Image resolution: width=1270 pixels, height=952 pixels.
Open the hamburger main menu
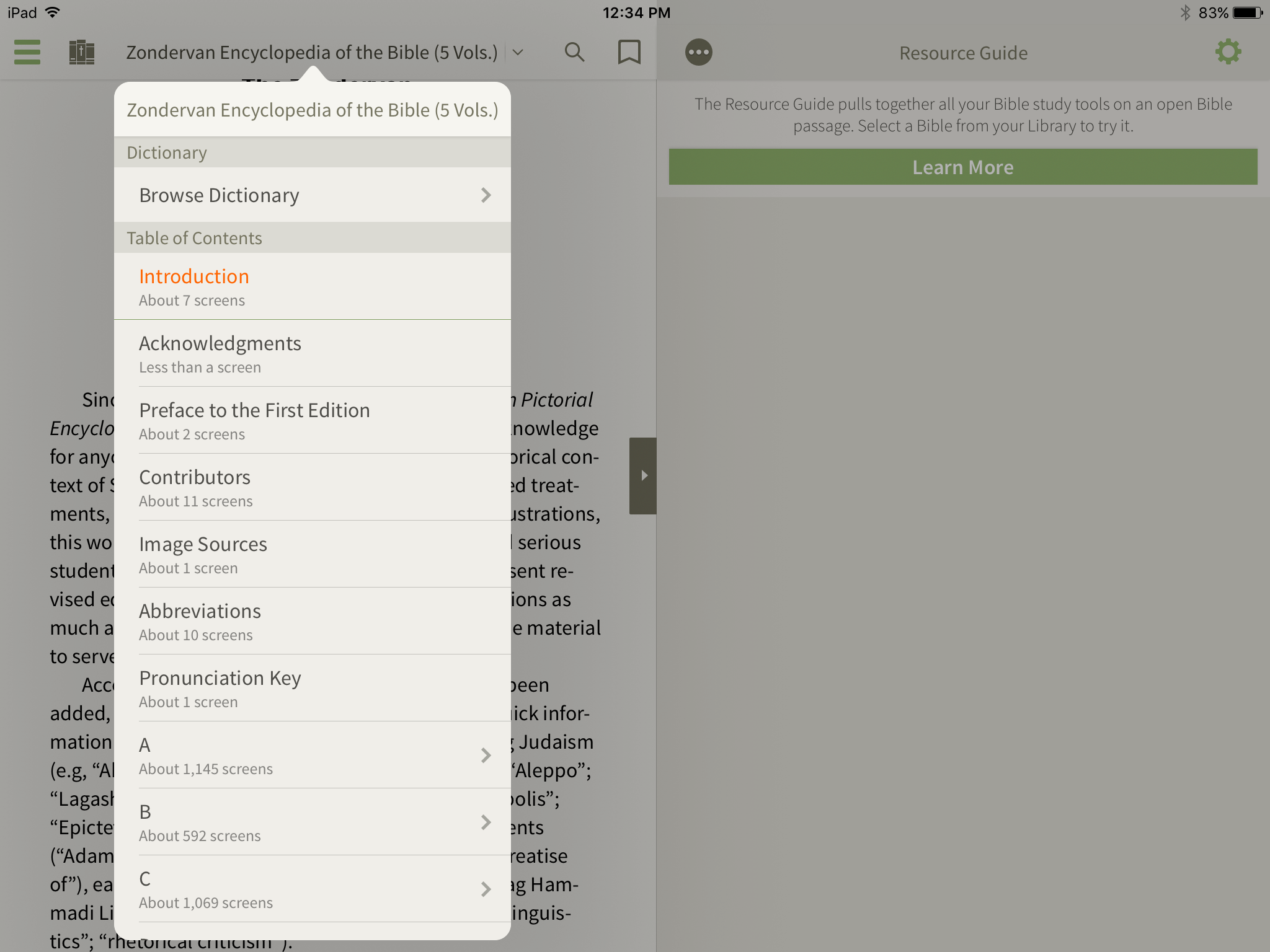(27, 52)
